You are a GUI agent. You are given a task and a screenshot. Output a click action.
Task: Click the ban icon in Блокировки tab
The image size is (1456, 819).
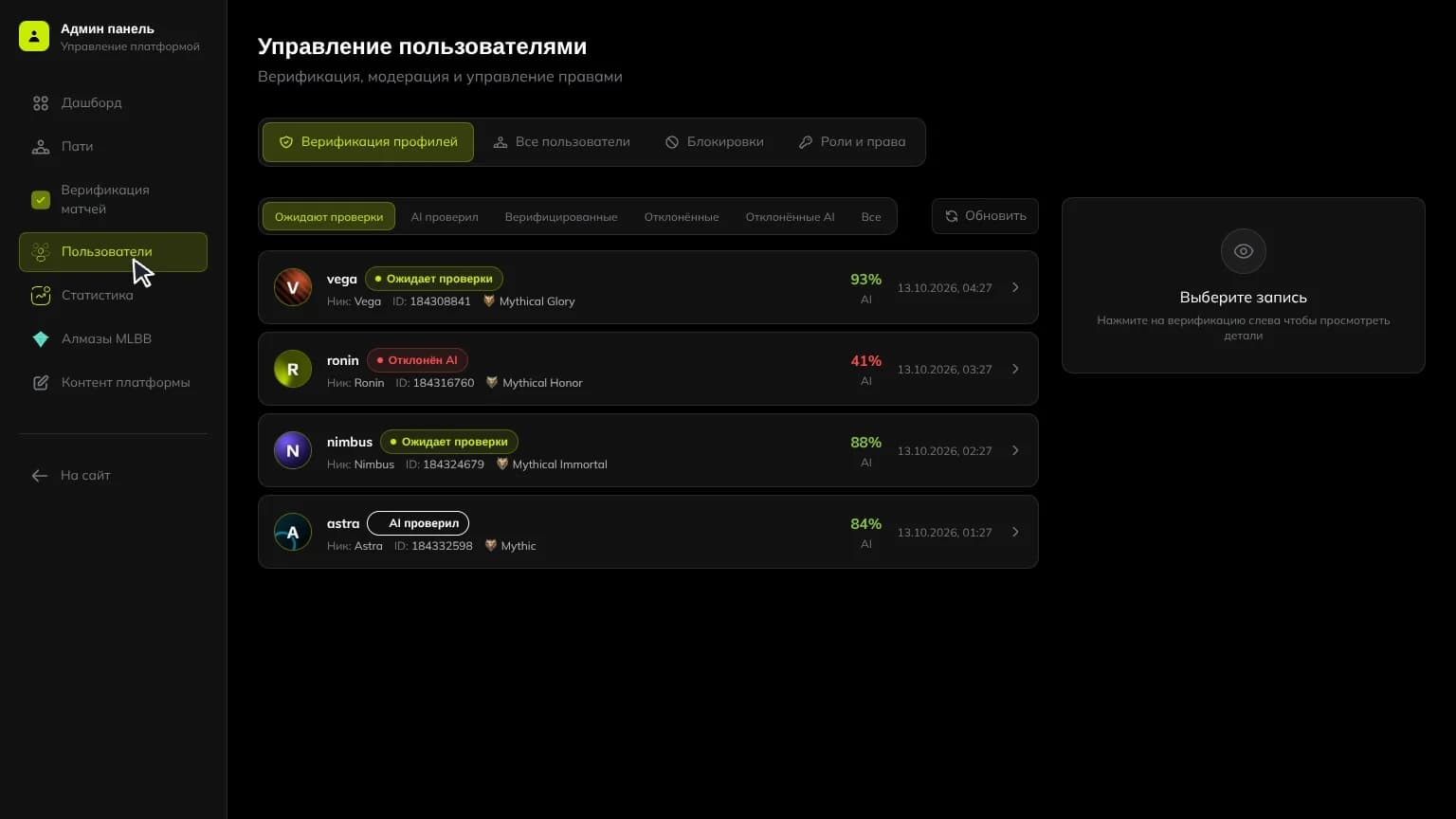pos(672,142)
